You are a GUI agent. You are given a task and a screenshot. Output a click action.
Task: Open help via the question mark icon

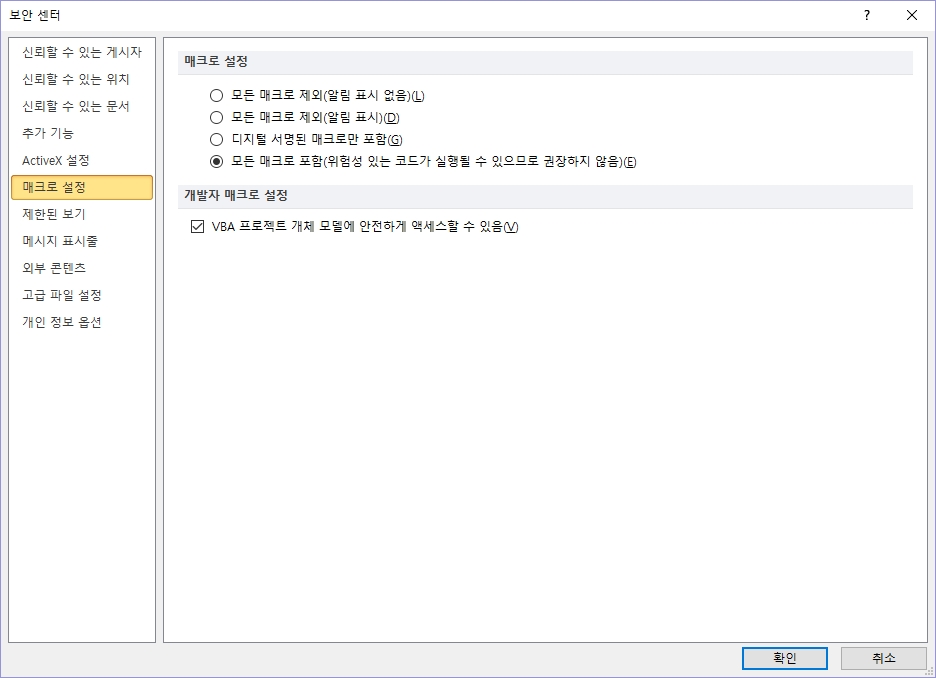867,16
